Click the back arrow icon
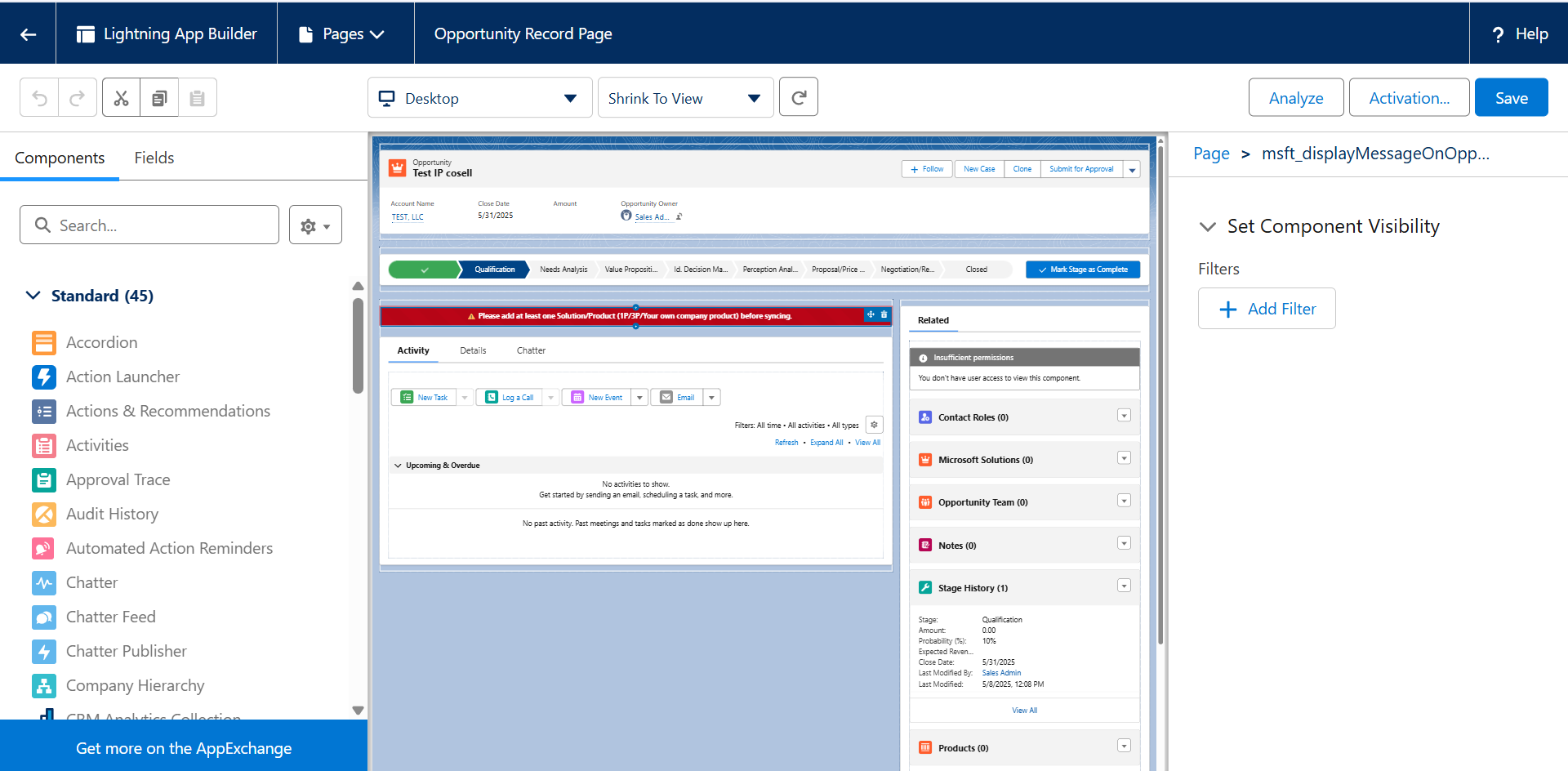 click(28, 33)
